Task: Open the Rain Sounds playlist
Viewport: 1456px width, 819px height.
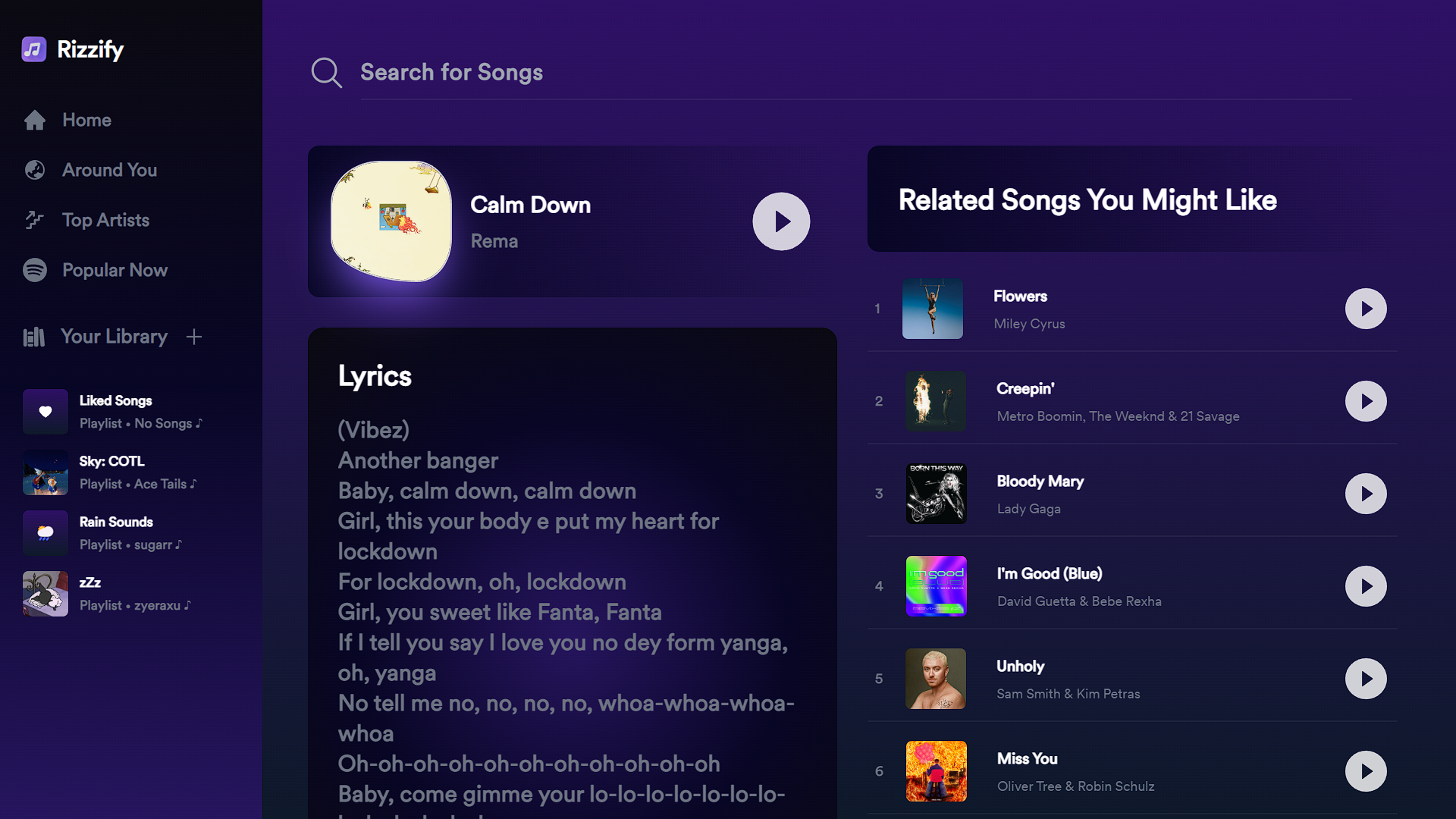Action: [114, 532]
